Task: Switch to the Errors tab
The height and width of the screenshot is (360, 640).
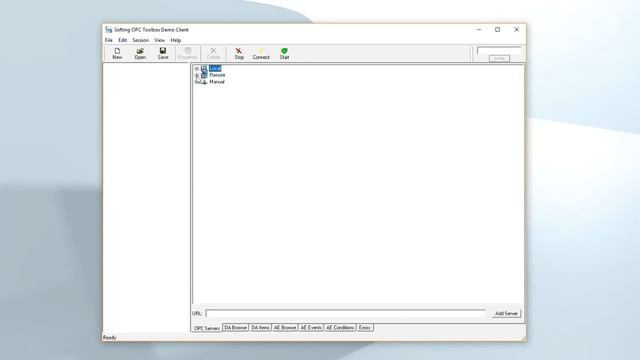Action: 365,327
